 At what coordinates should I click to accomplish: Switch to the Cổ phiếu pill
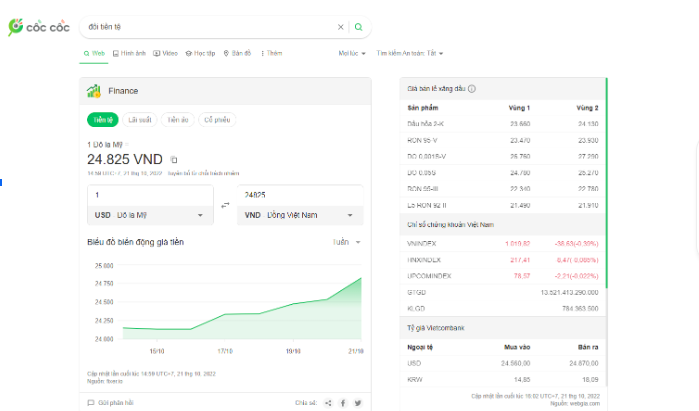[217, 120]
